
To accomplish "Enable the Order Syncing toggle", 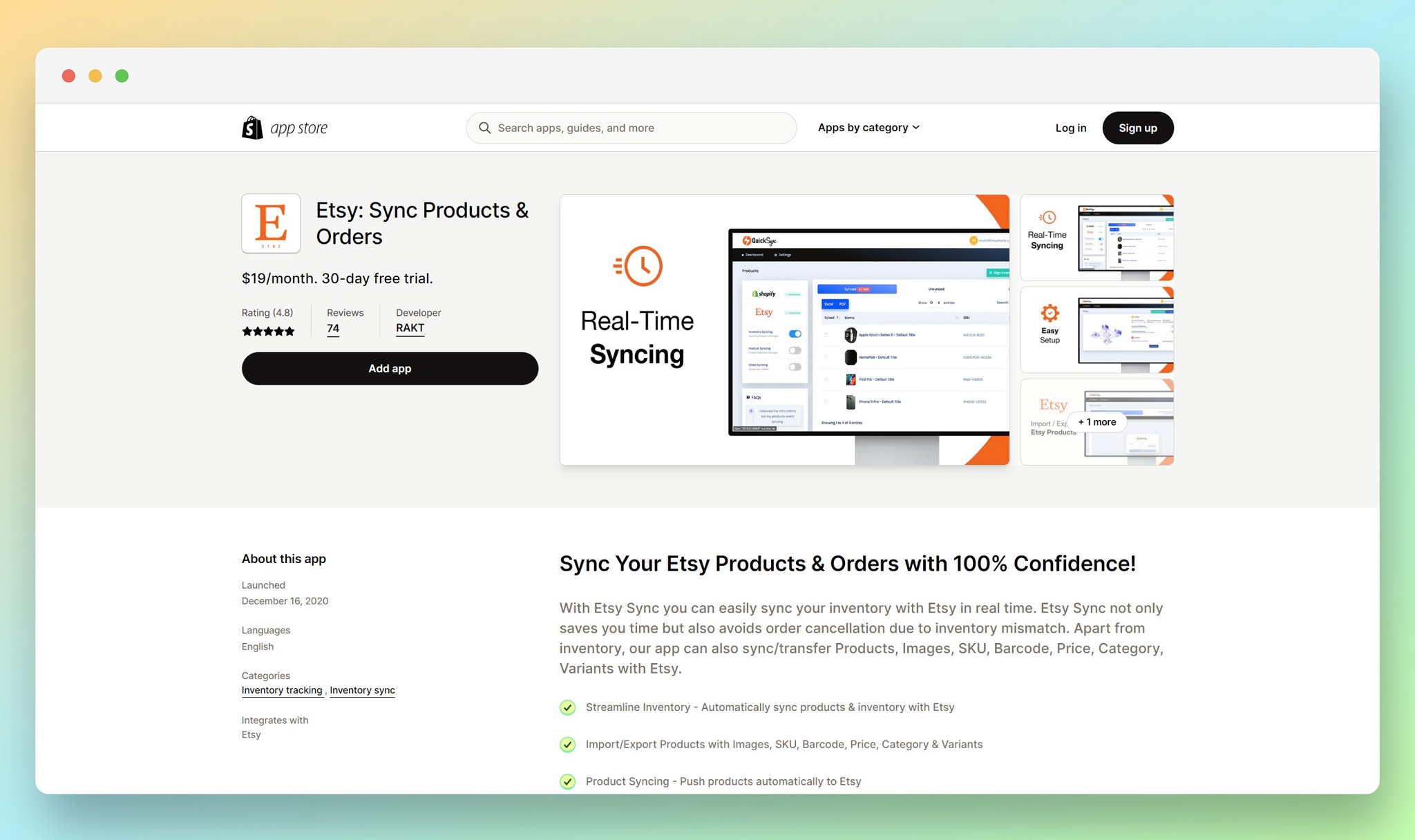I will (x=795, y=367).
